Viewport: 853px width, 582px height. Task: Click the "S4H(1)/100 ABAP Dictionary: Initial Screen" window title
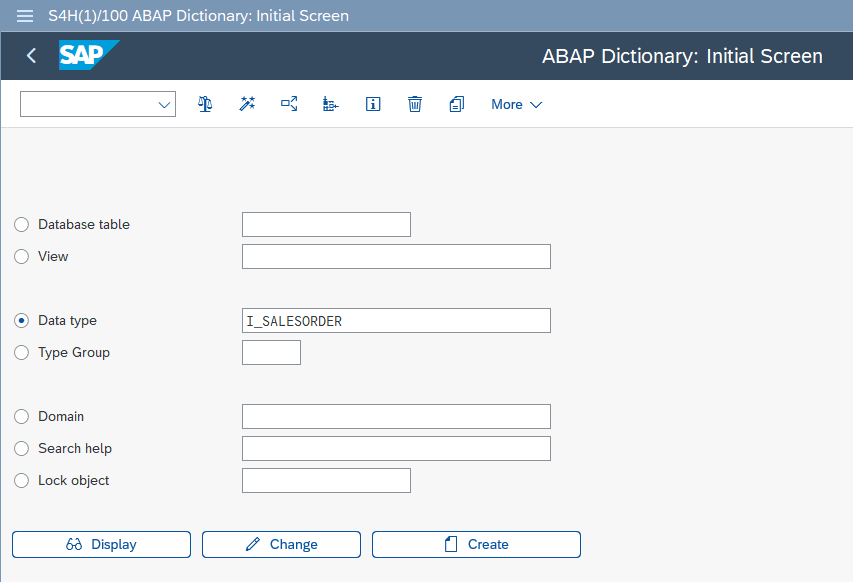click(x=199, y=16)
